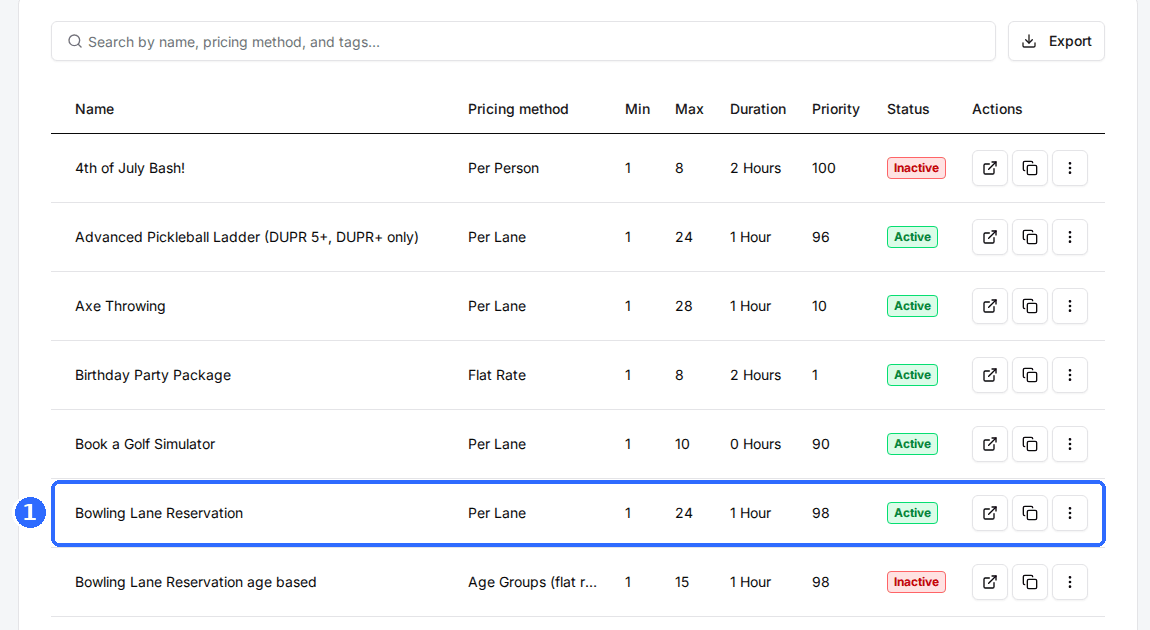Open more options for Book a Golf Simulator
This screenshot has height=630, width=1150.
1069,444
